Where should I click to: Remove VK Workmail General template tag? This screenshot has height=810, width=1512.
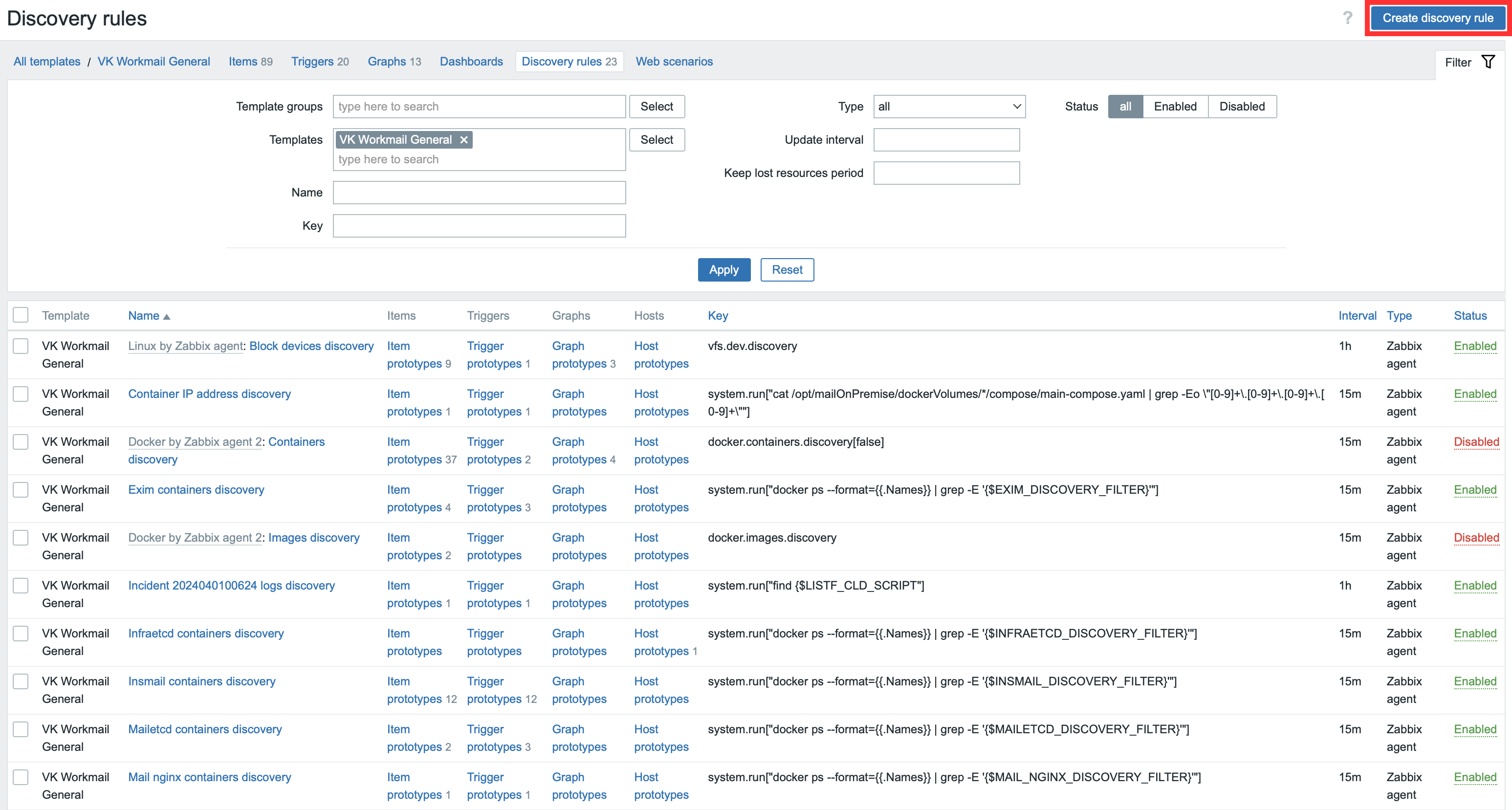click(464, 140)
